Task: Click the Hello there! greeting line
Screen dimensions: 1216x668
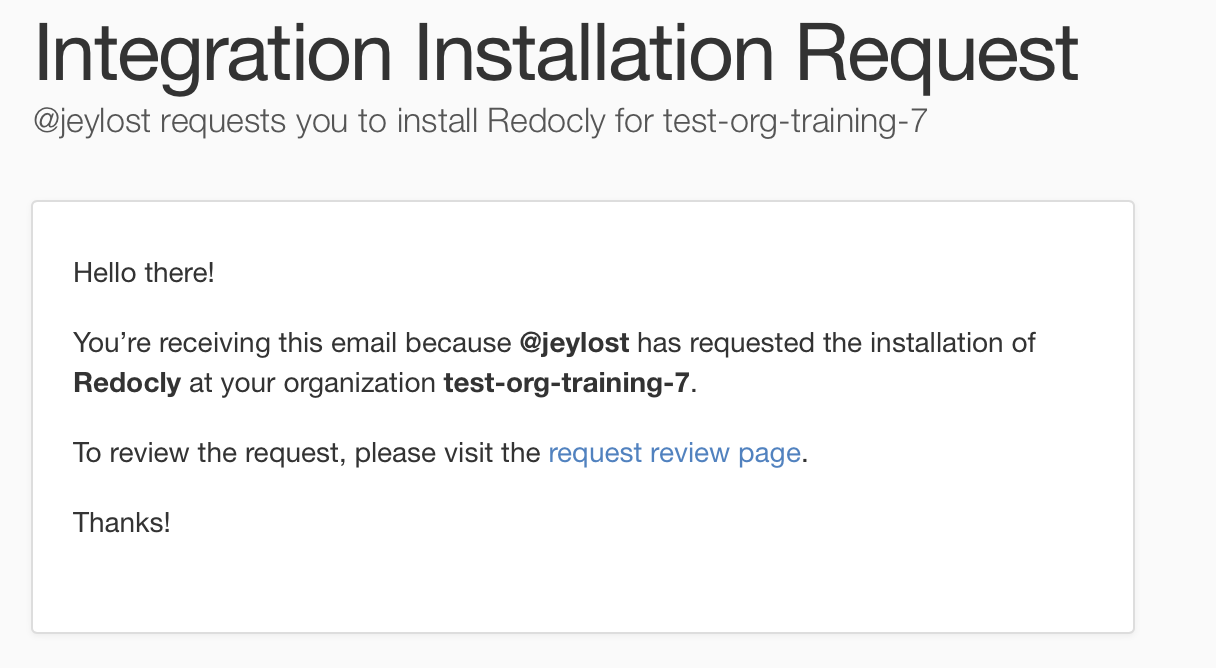Action: pos(144,272)
